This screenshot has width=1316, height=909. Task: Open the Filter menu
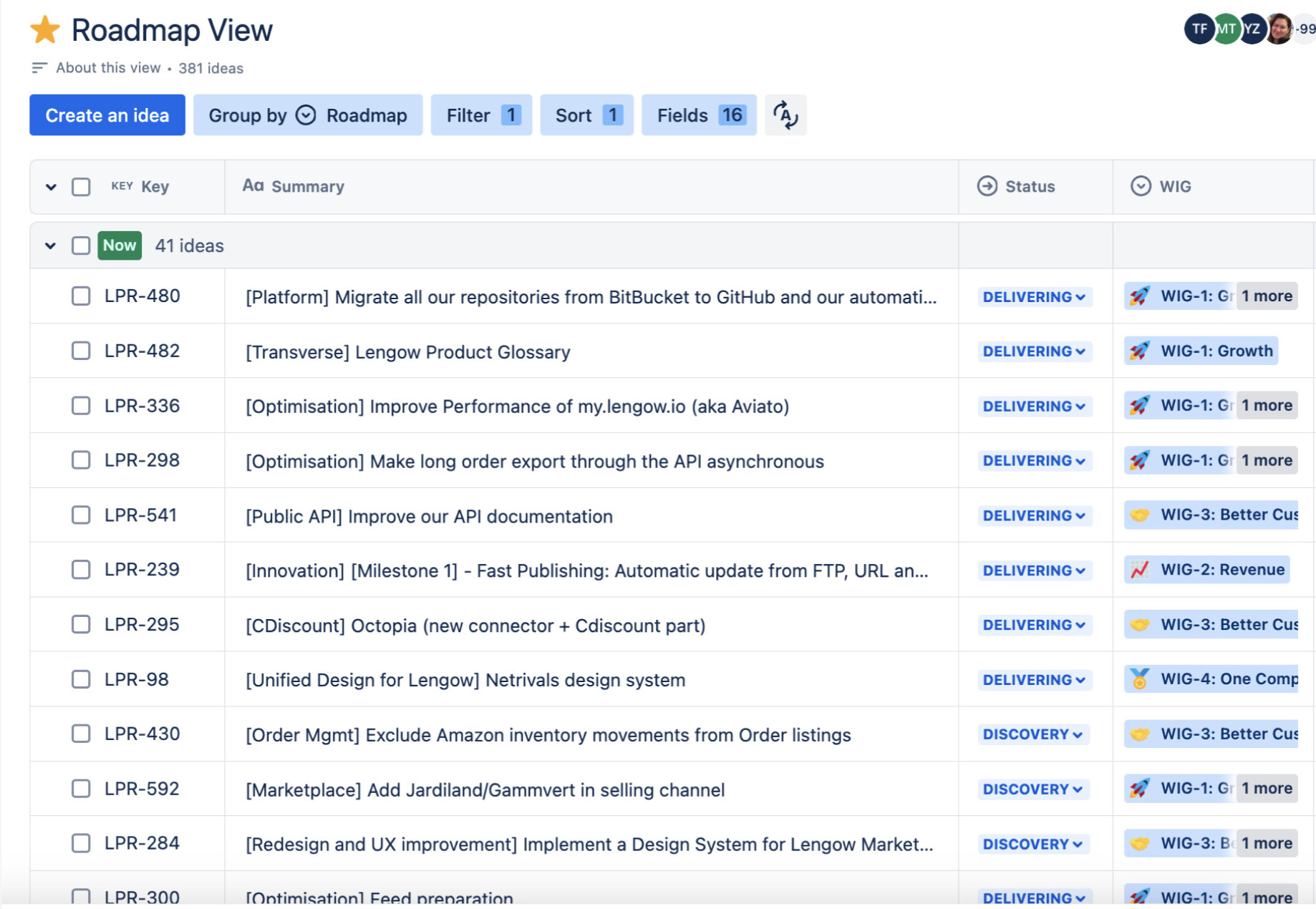(480, 115)
